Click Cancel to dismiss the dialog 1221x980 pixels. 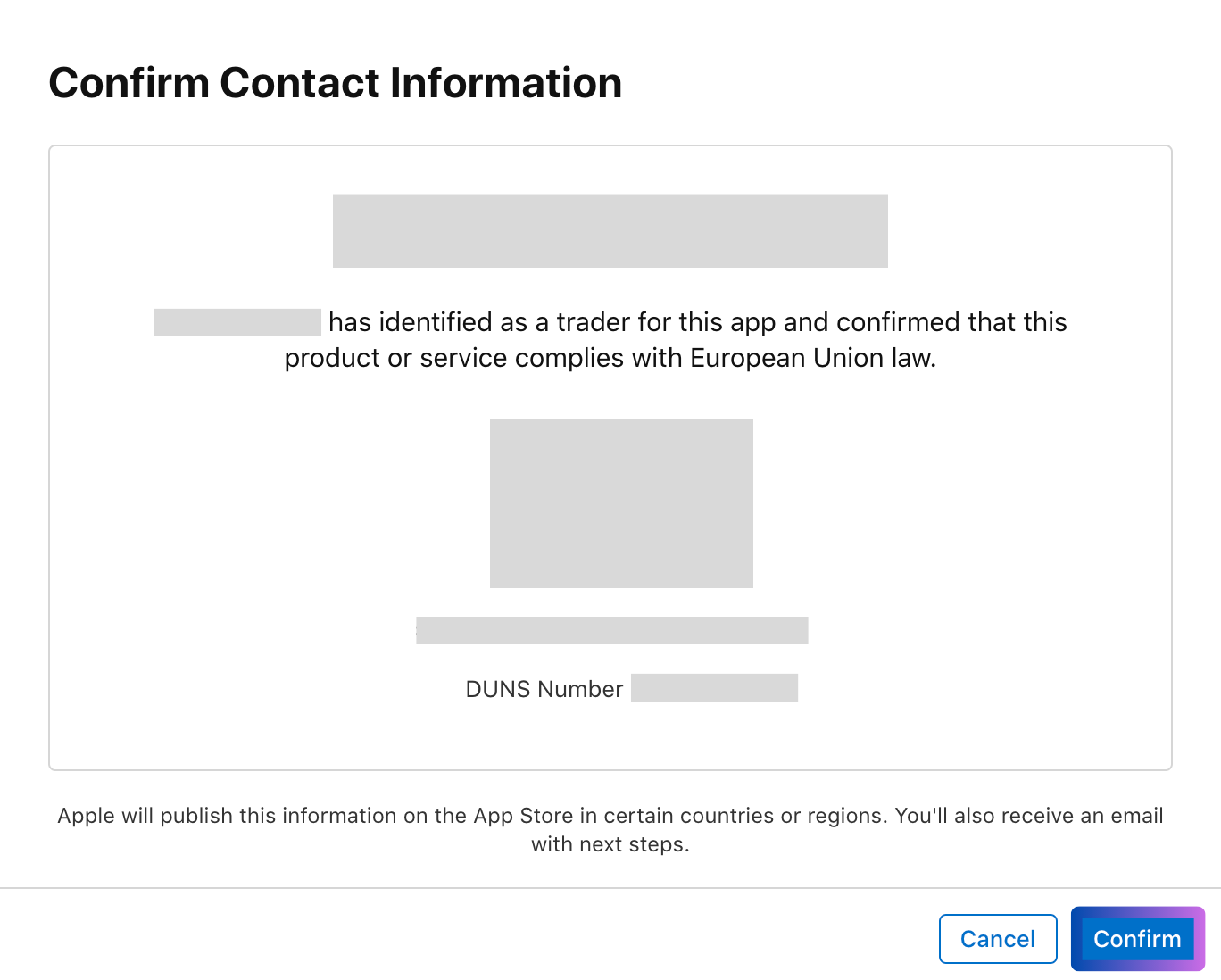(998, 938)
